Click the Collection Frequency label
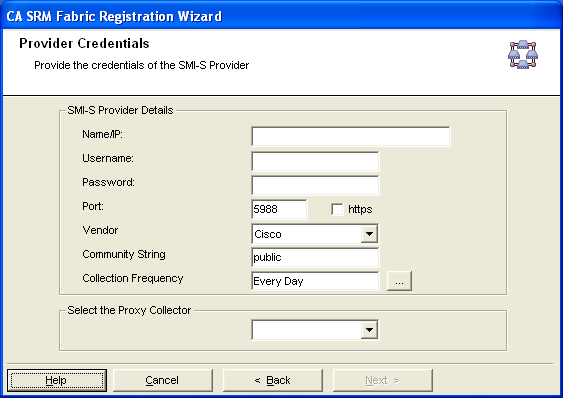Image resolution: width=563 pixels, height=398 pixels. 133,278
